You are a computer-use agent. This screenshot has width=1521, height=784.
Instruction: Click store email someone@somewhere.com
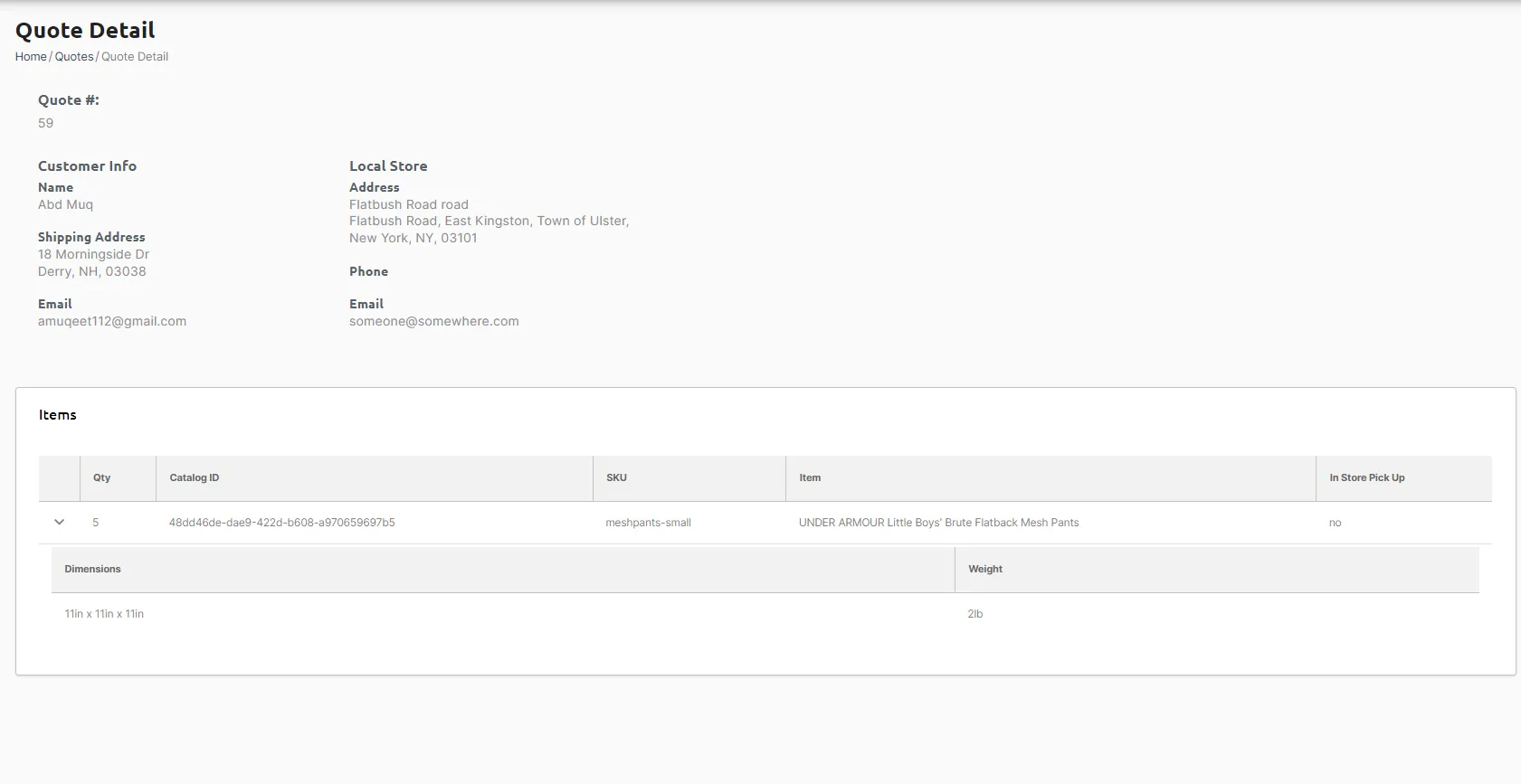(x=434, y=321)
